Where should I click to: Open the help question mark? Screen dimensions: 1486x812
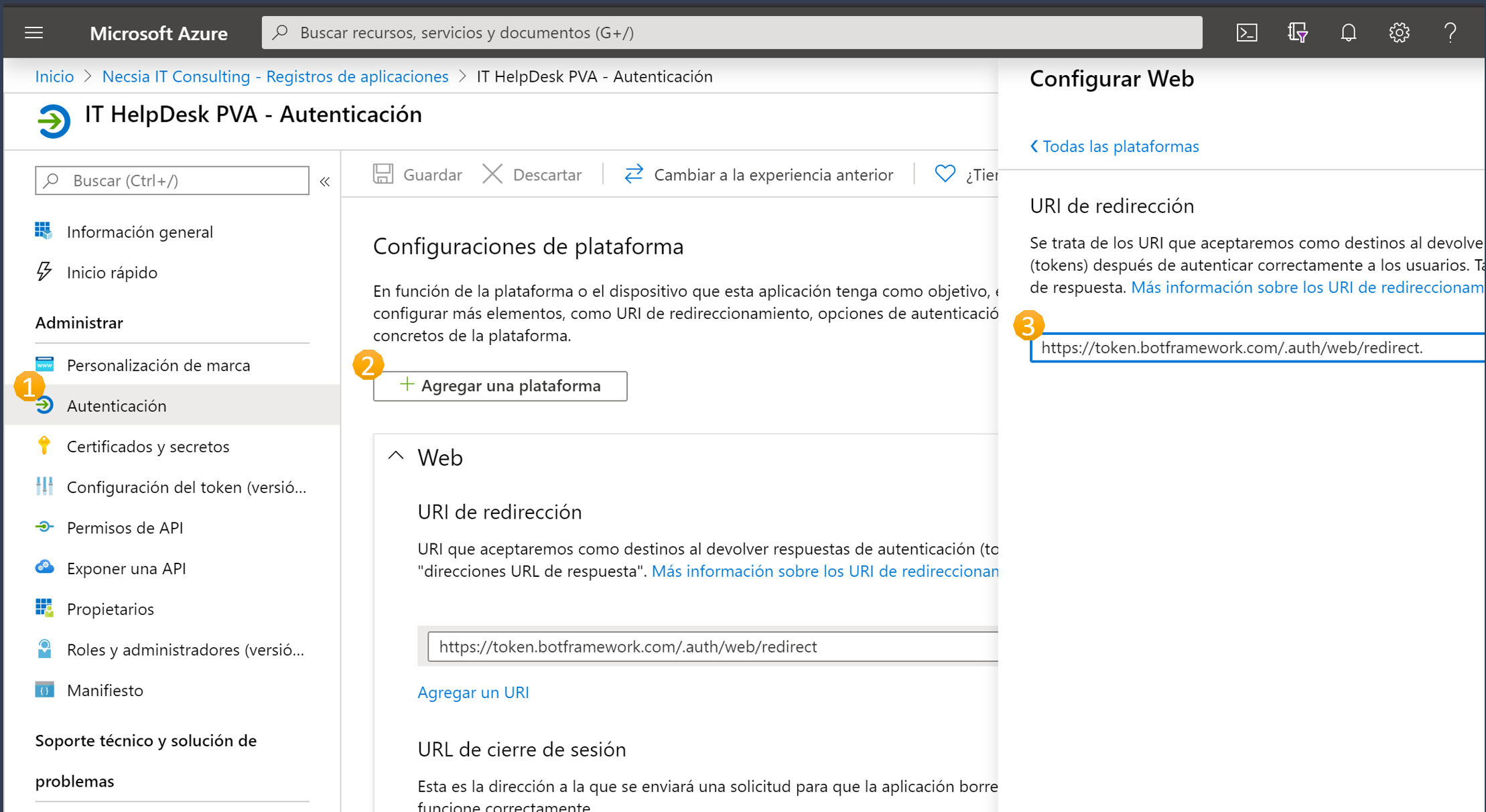pos(1450,32)
